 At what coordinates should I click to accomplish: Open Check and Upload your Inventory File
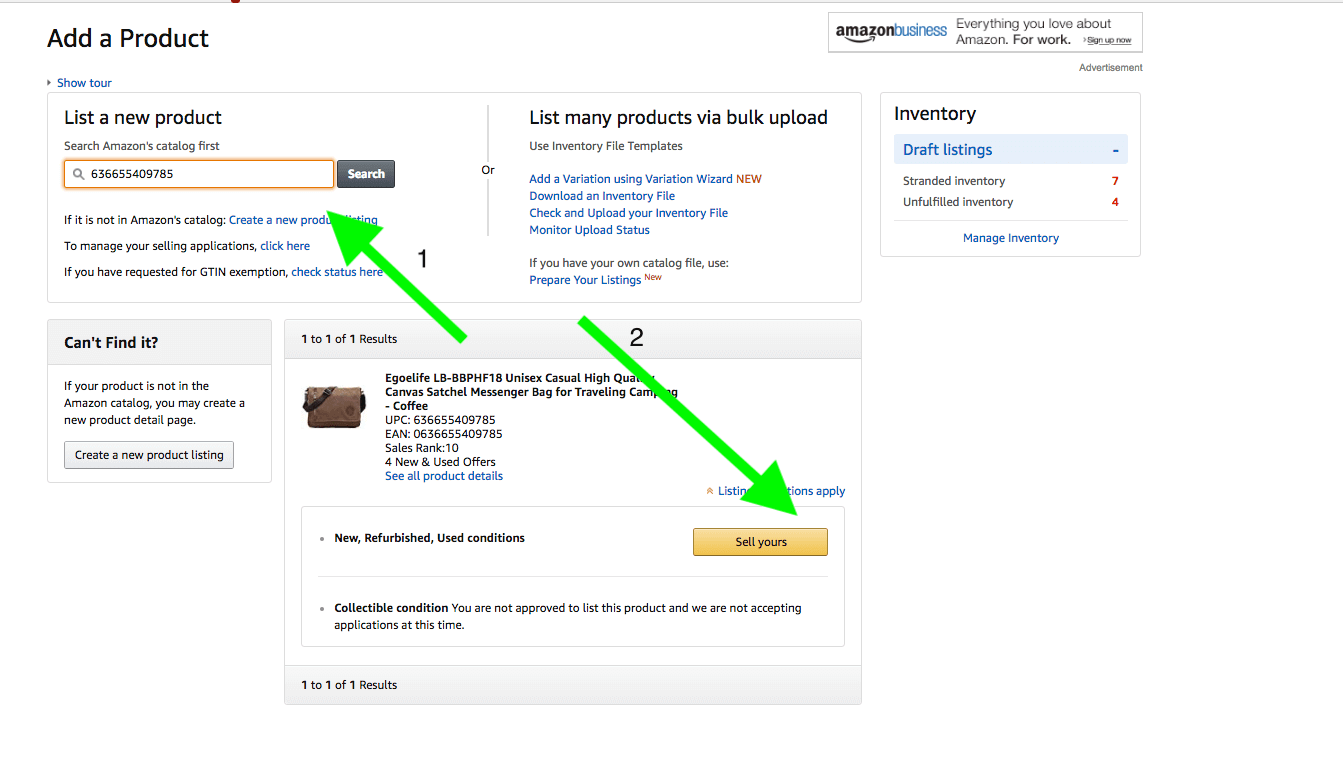(629, 213)
